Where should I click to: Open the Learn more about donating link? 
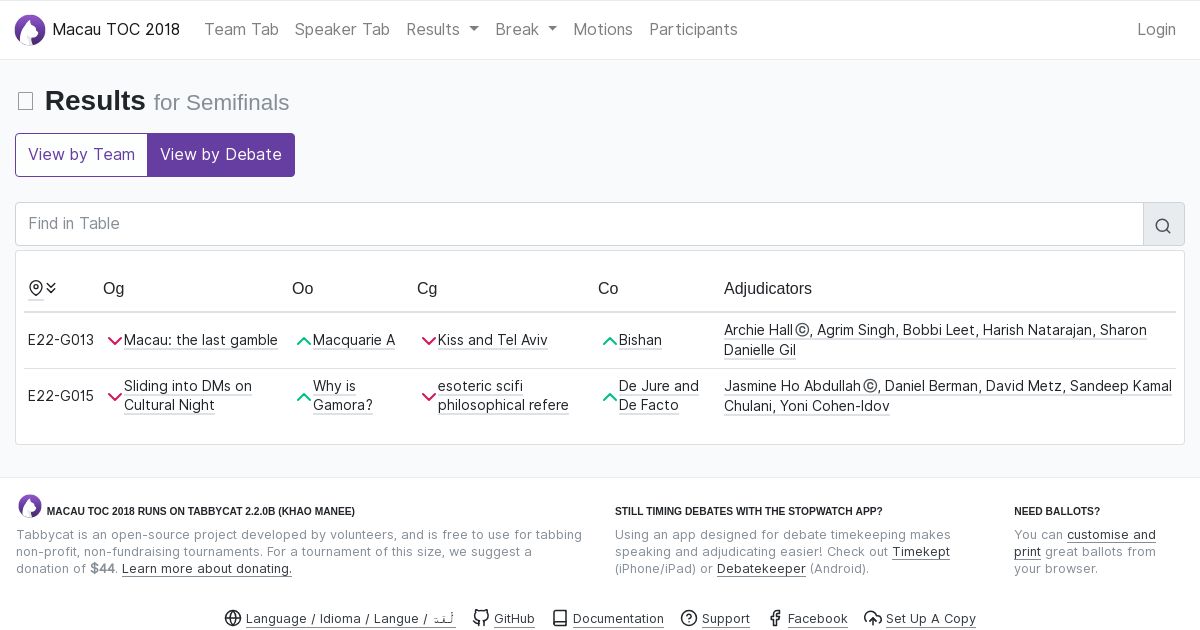point(207,569)
